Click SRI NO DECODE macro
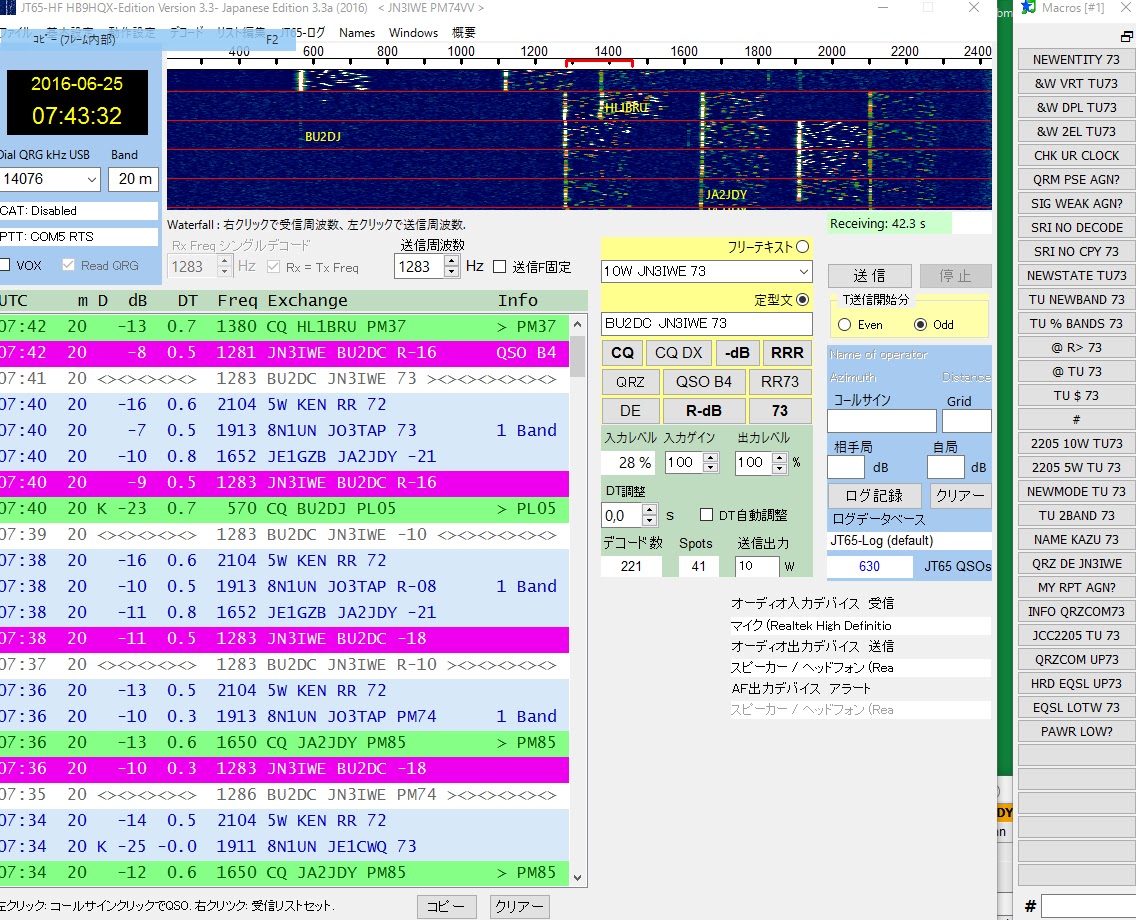The image size is (1136, 920). 1076,227
